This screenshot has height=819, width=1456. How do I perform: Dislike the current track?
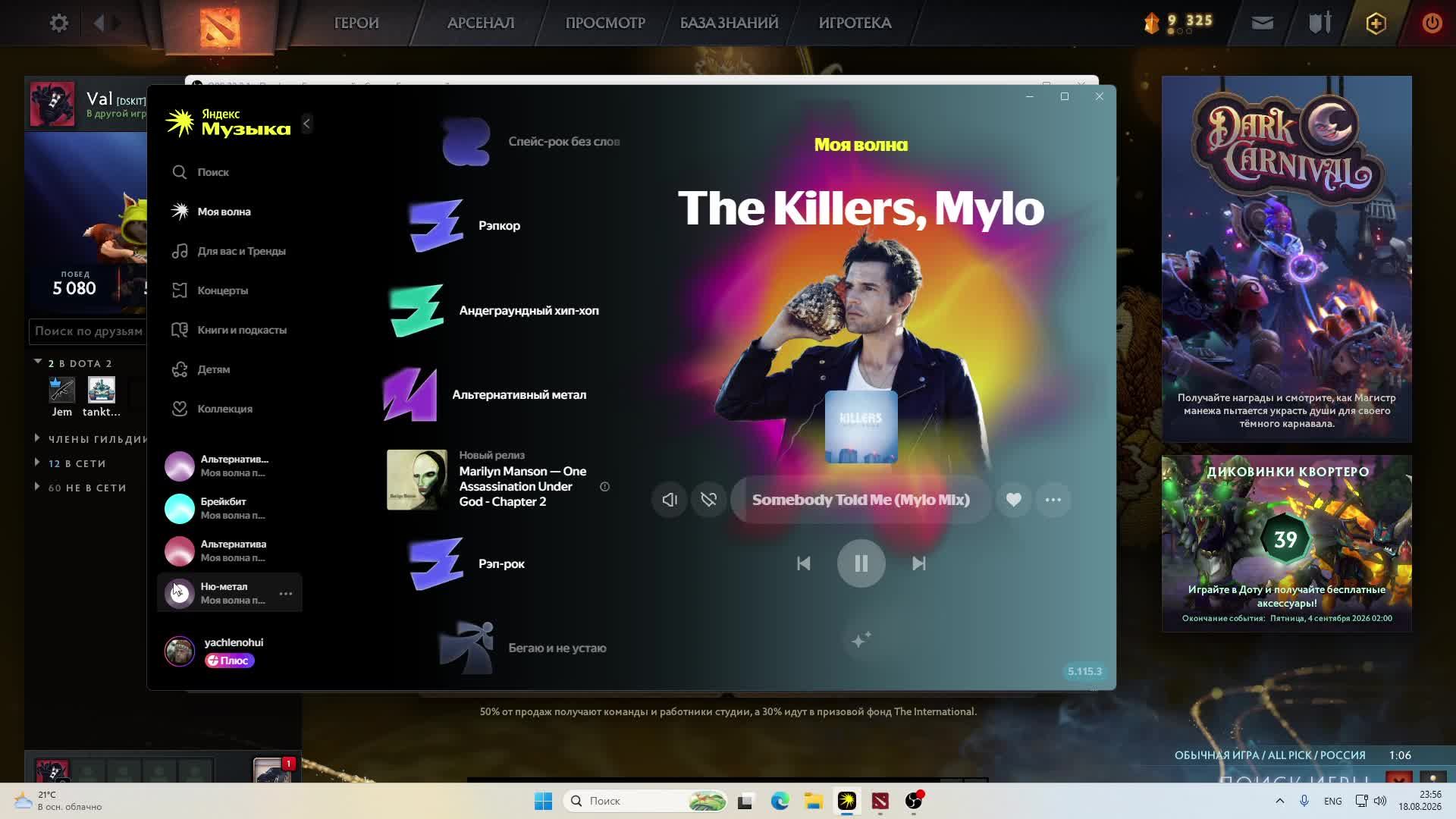(x=709, y=500)
